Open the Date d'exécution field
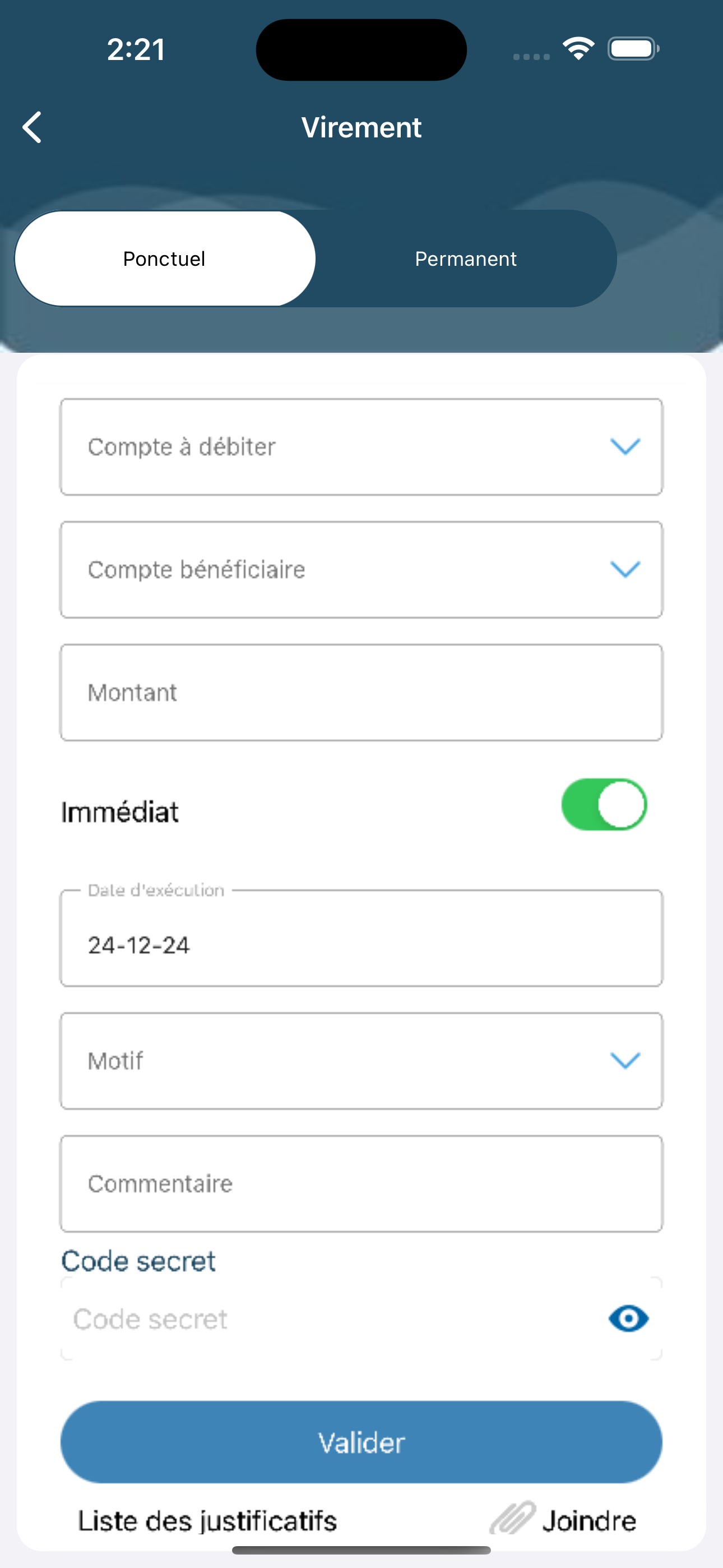Screen dimensions: 723x1568 [x=361, y=938]
